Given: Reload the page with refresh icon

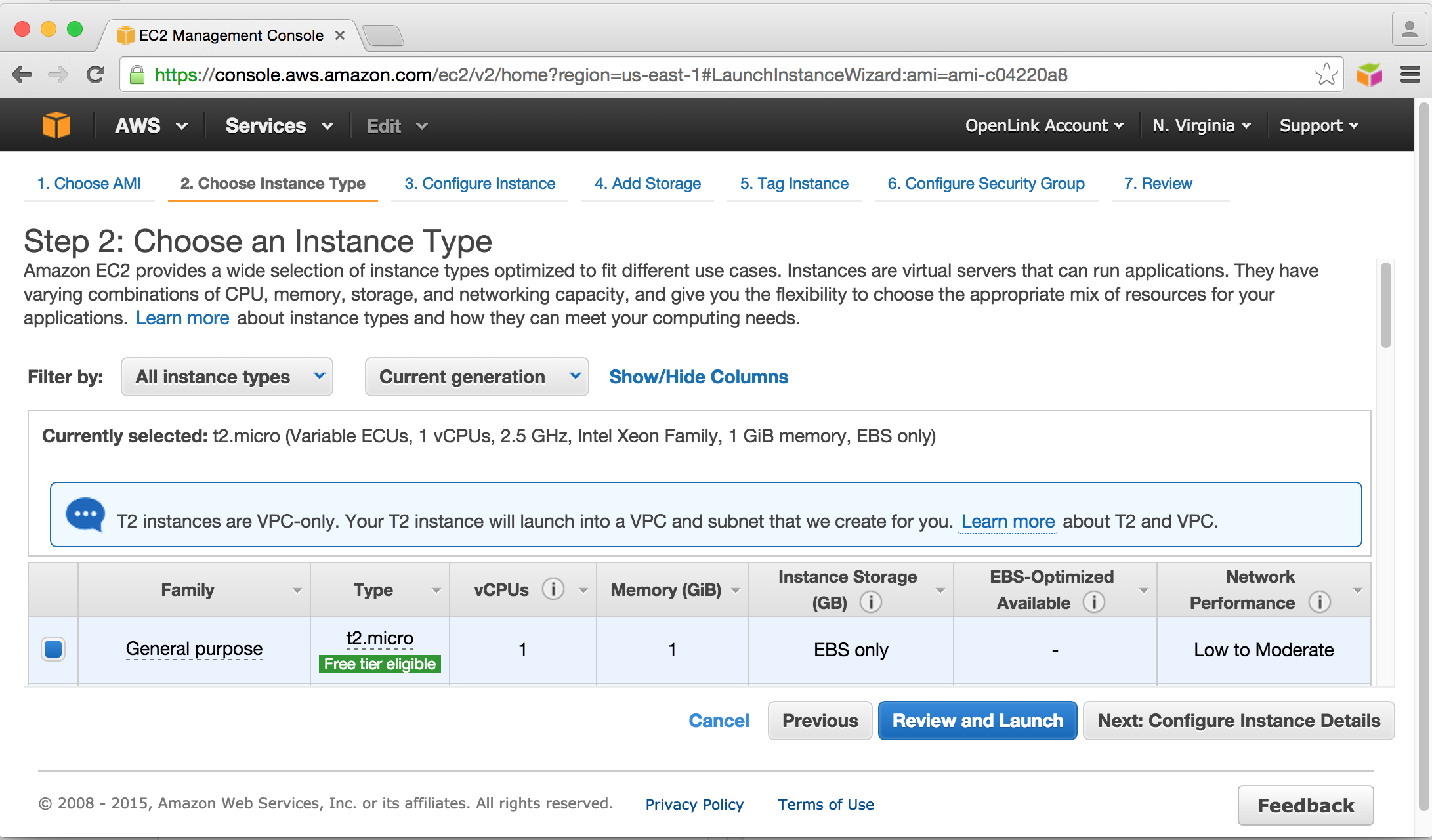Looking at the screenshot, I should tap(96, 75).
